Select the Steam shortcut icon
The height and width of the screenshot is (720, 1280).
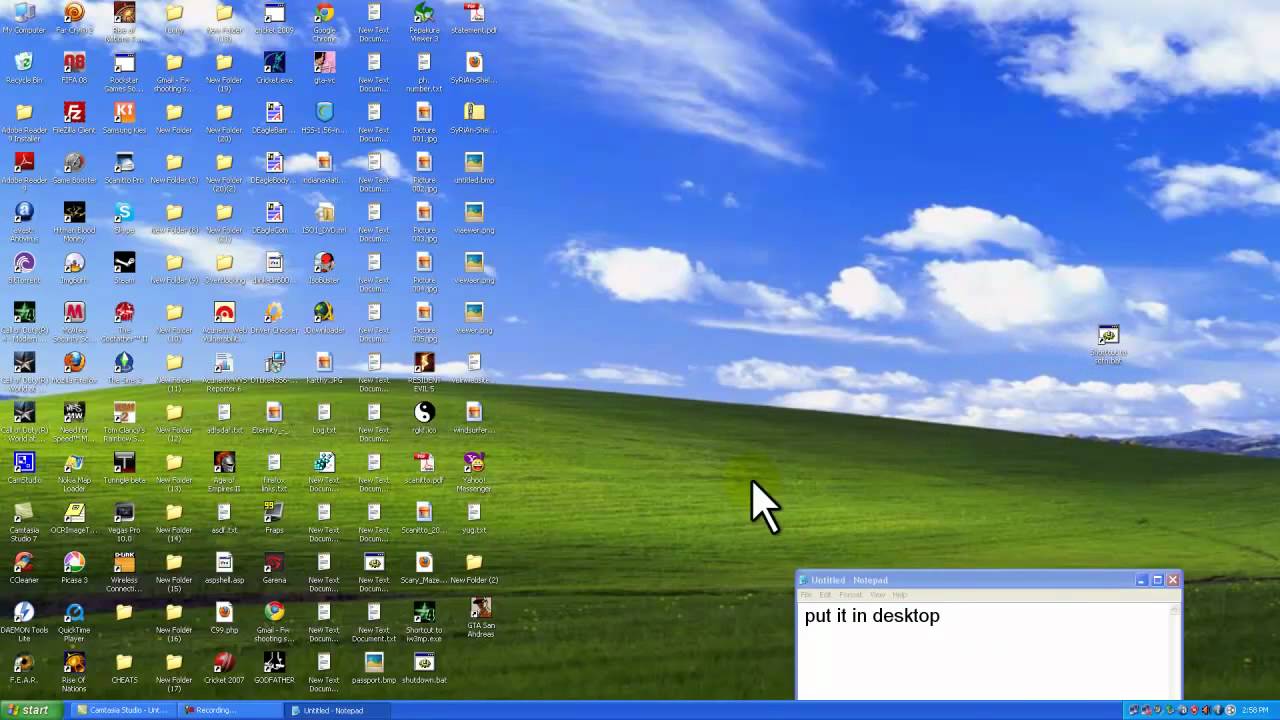[124, 269]
